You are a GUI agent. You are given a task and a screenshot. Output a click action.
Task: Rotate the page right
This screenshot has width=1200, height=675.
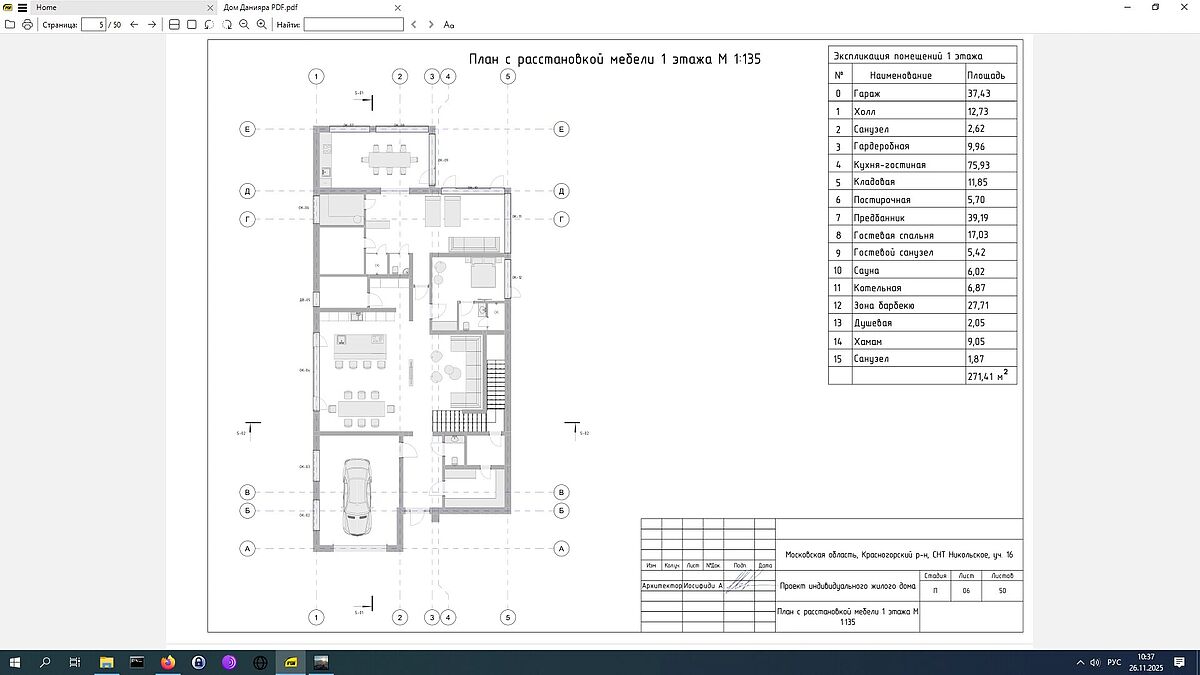(227, 24)
